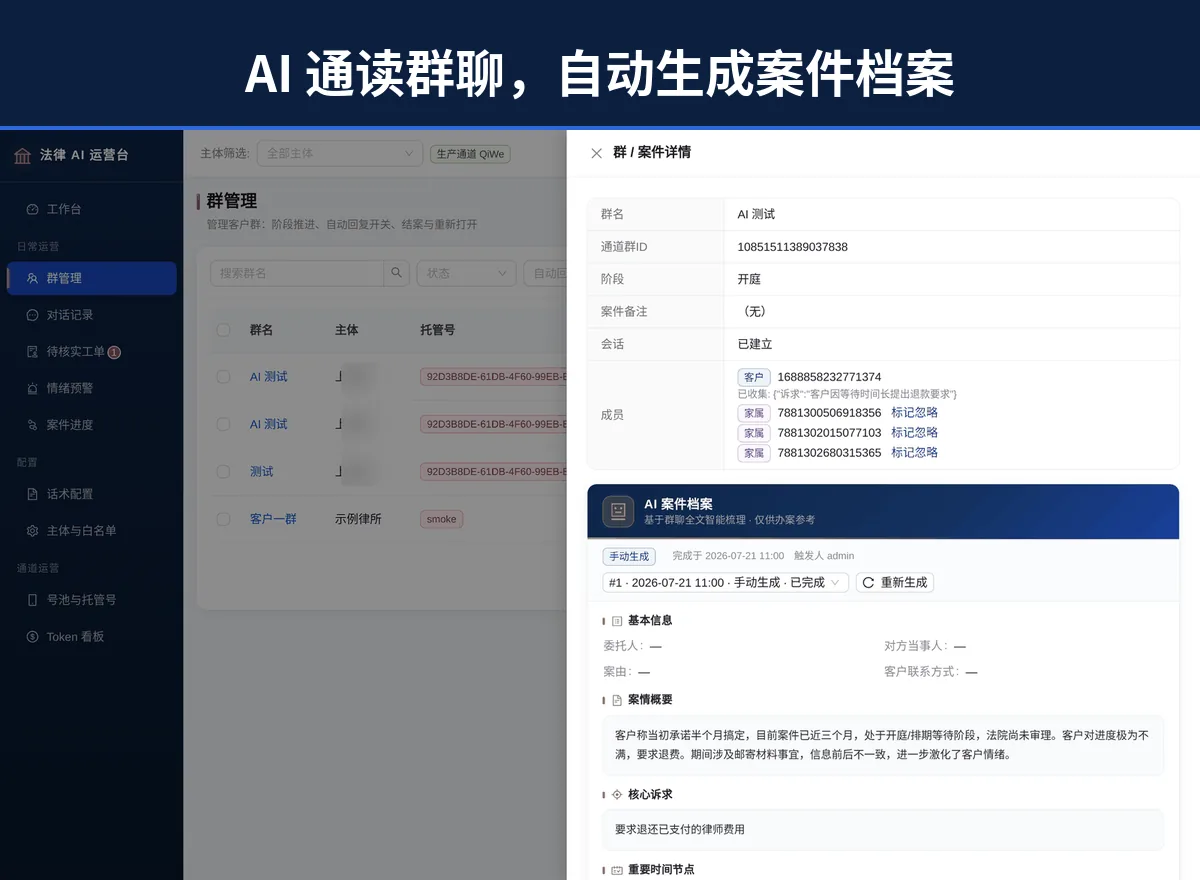
Task: Click the 基本信息 section icon
Action: [617, 621]
